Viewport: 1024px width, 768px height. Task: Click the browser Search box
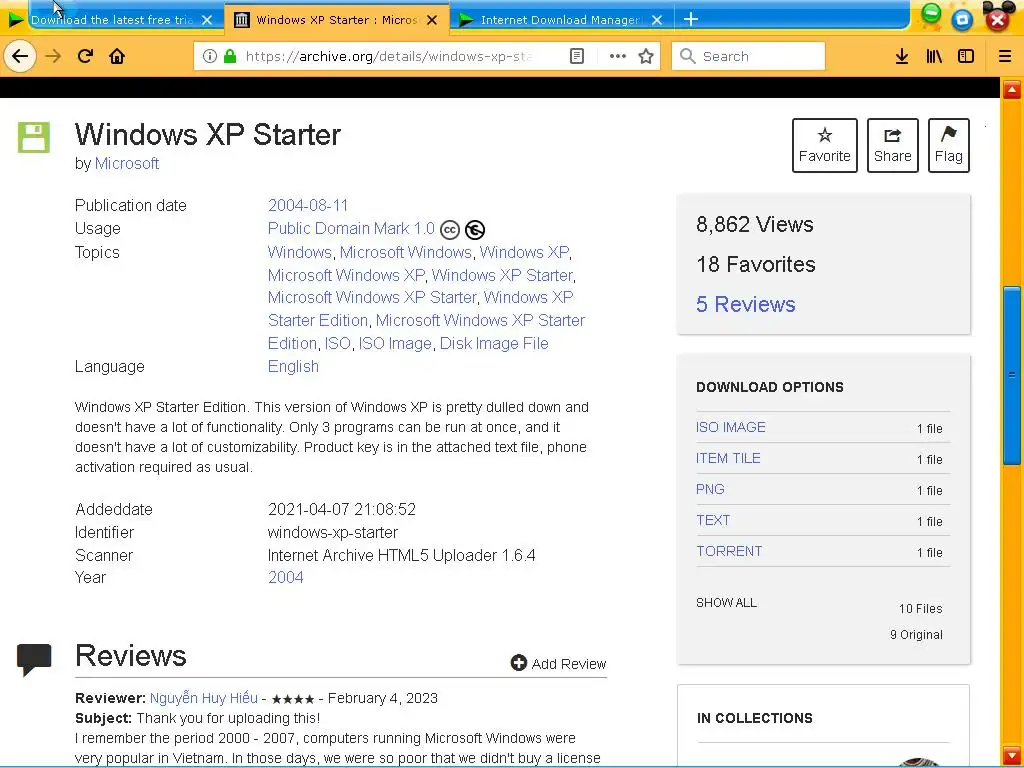(748, 56)
